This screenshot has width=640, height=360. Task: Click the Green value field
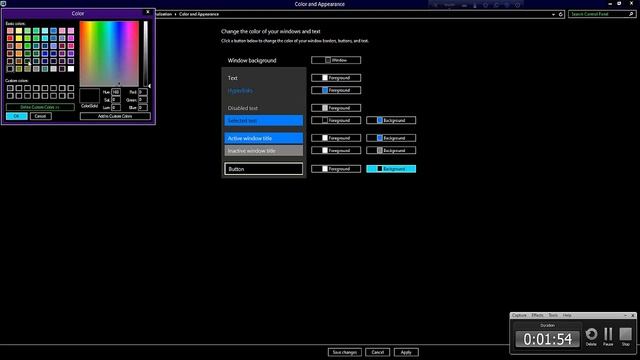point(143,100)
